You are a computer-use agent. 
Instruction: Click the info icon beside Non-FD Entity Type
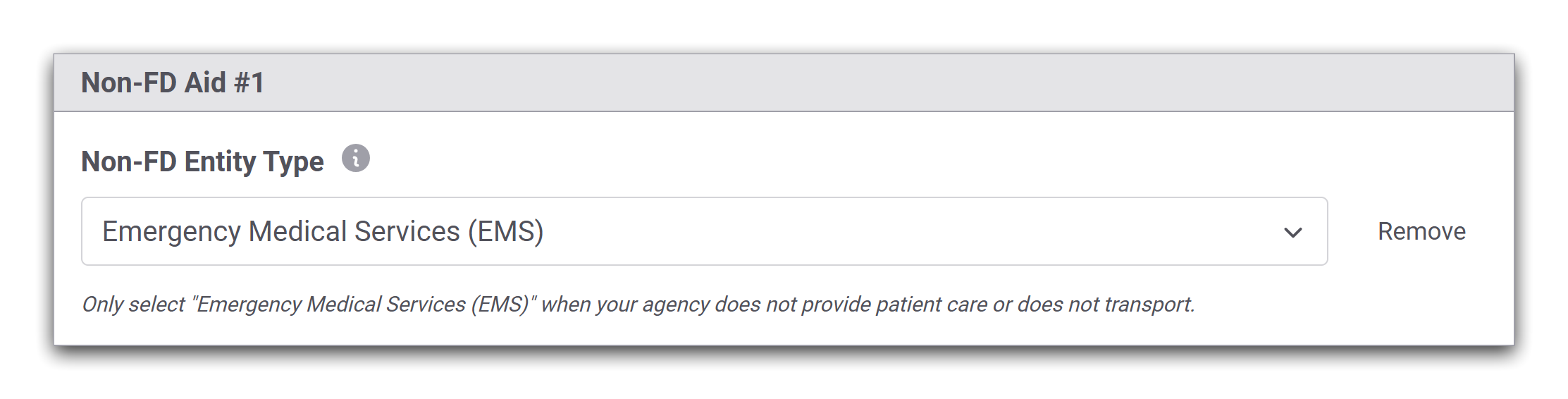(356, 159)
